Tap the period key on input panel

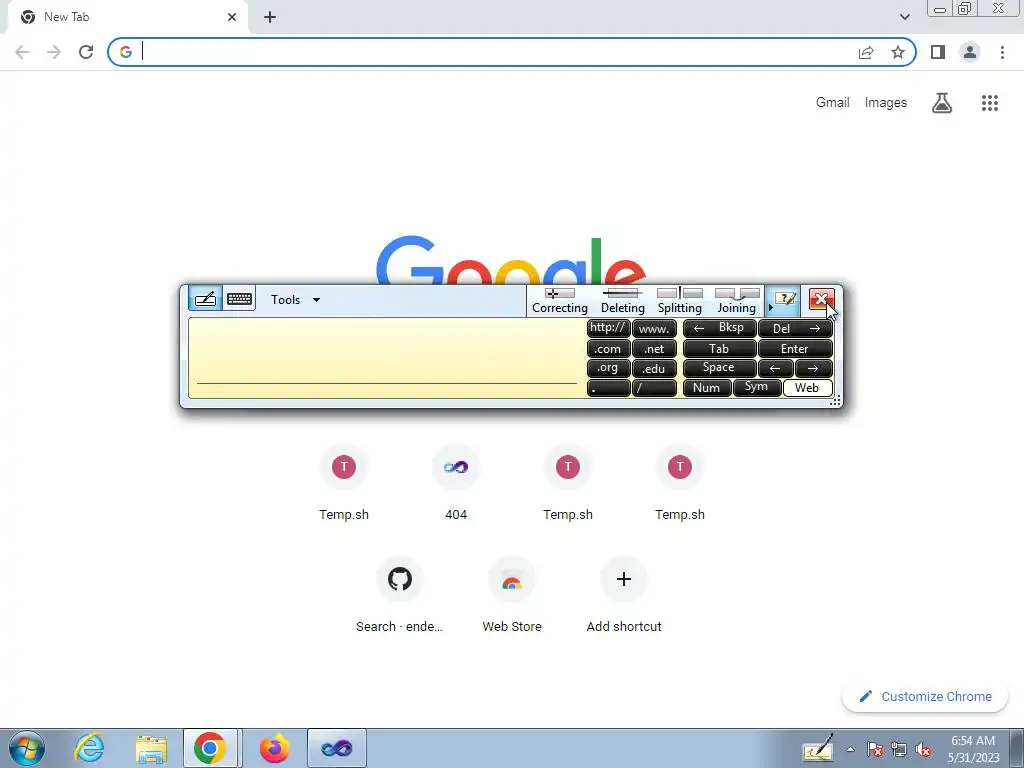608,388
